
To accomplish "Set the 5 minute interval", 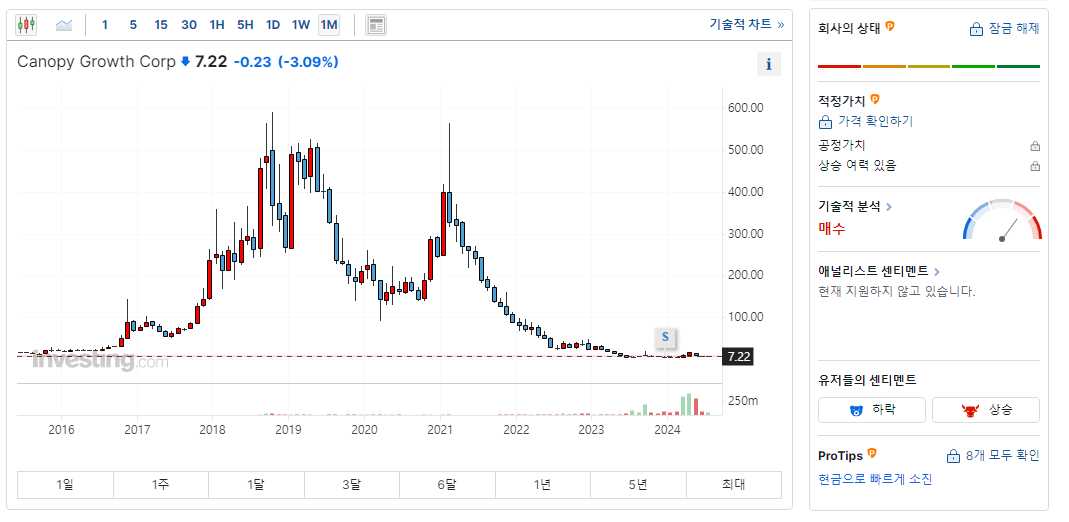I will (133, 25).
